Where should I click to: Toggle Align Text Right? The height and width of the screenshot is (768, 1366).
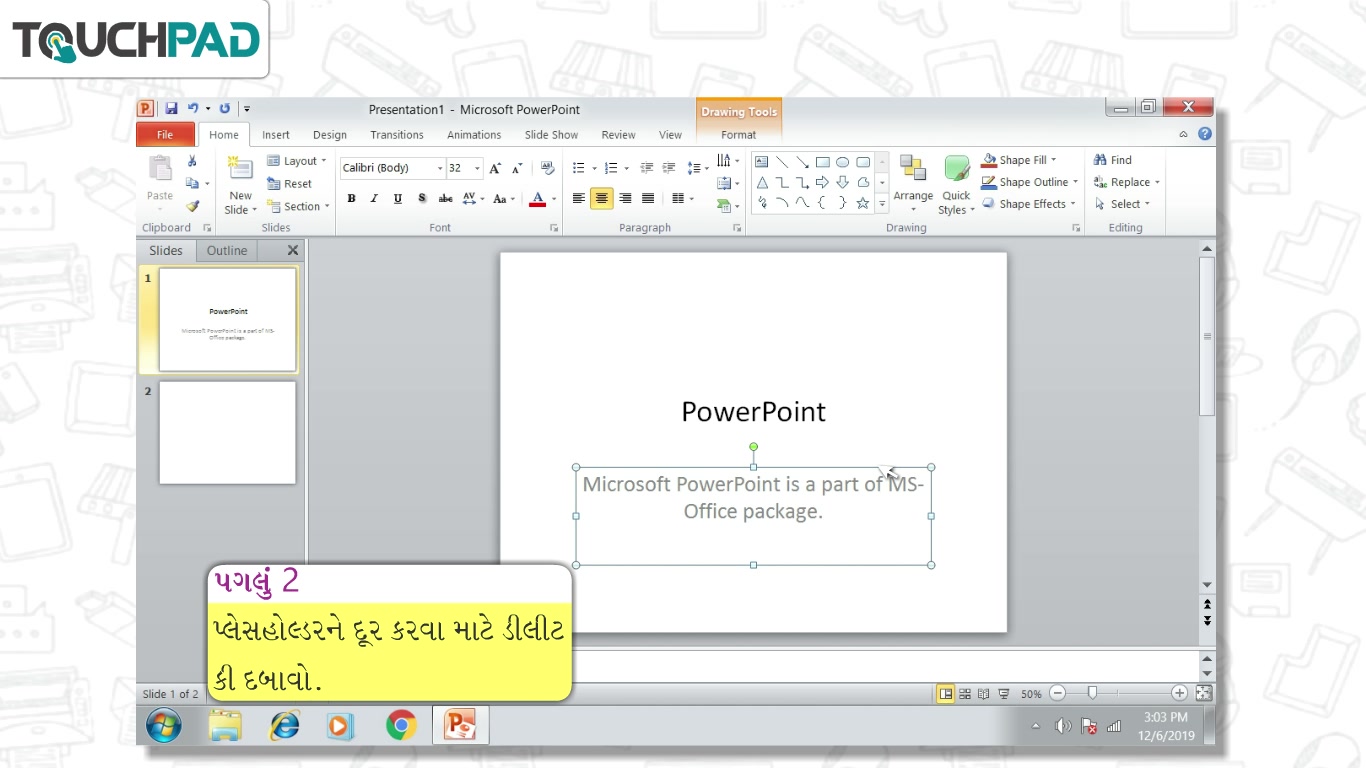click(625, 199)
